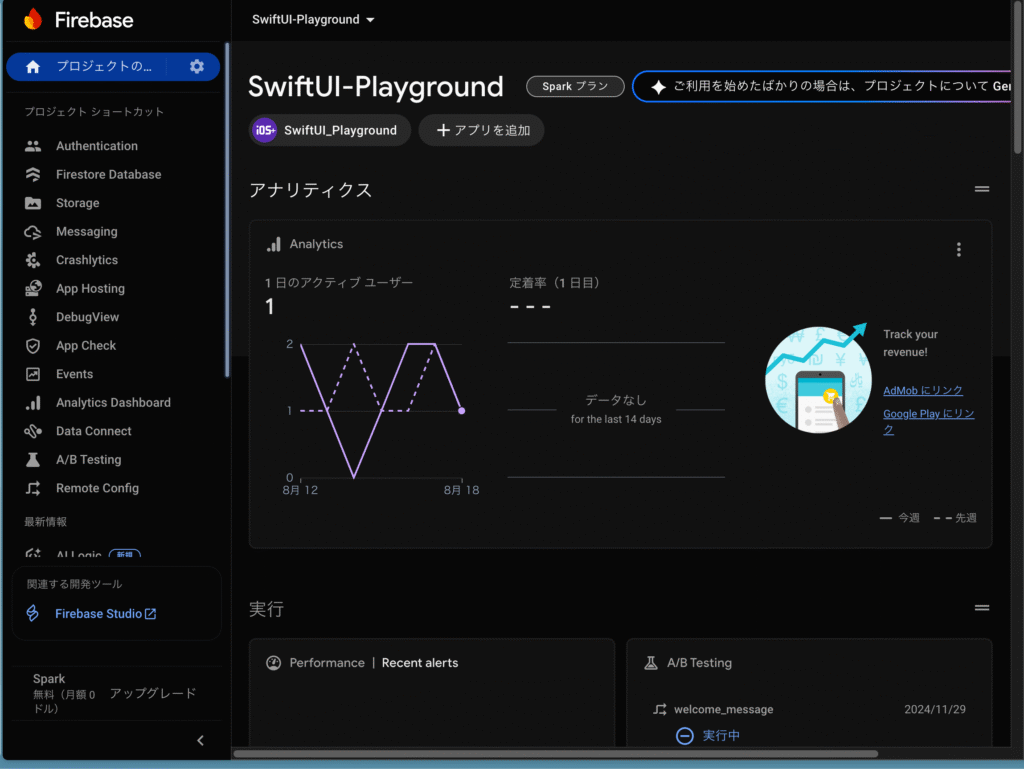Click the Data Connect icon
This screenshot has width=1024, height=769.
pos(33,432)
